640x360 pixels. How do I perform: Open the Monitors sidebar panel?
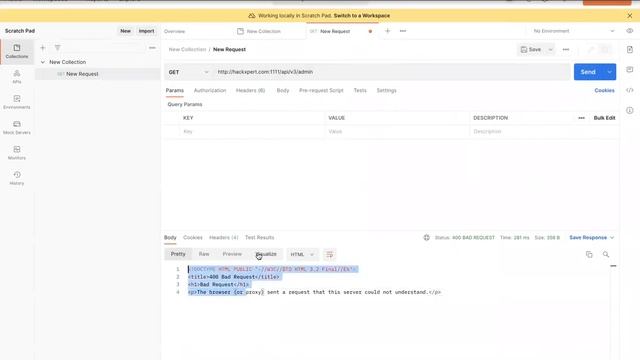coord(17,153)
